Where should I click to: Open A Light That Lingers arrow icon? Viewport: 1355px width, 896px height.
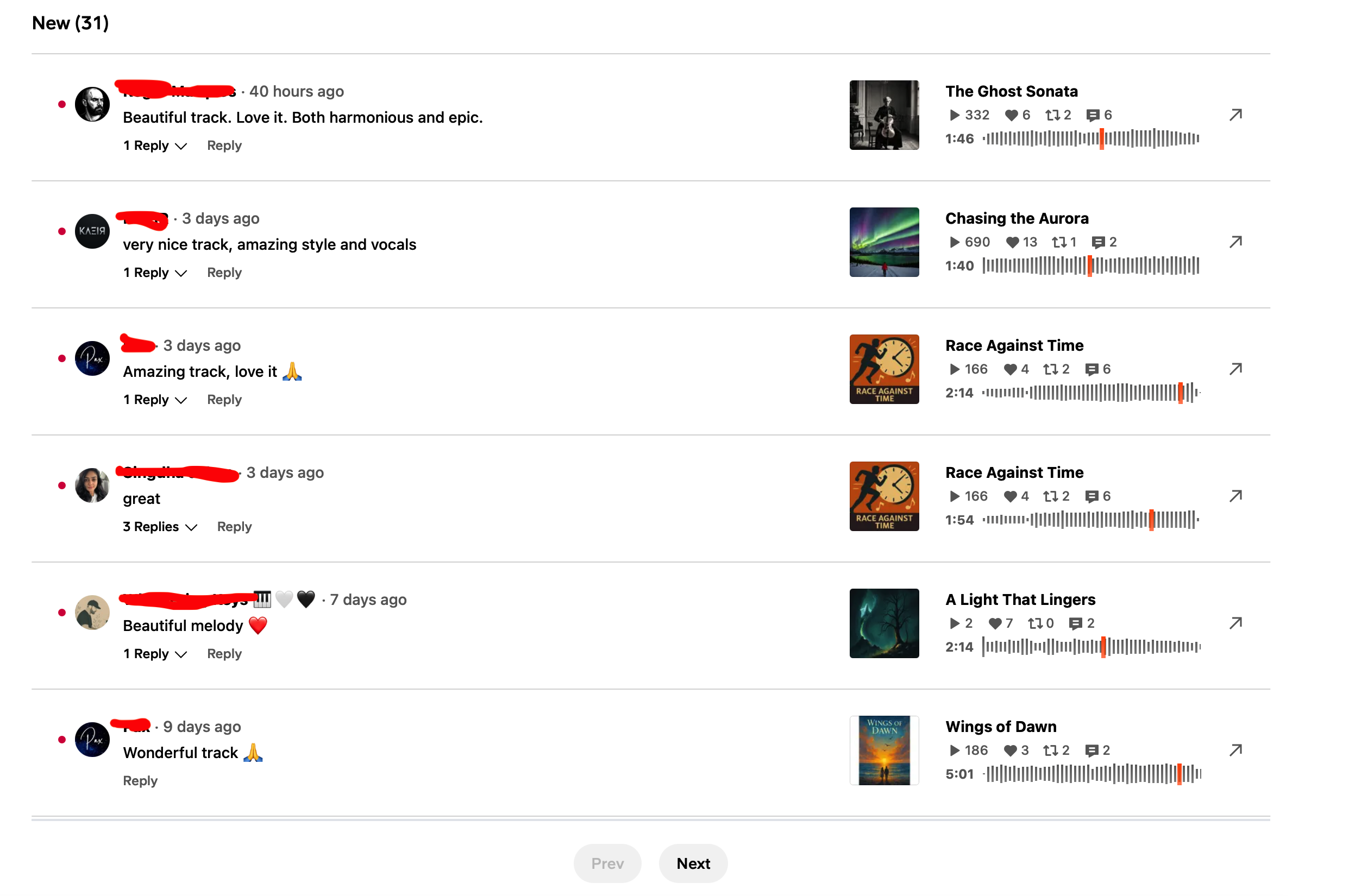[1235, 623]
